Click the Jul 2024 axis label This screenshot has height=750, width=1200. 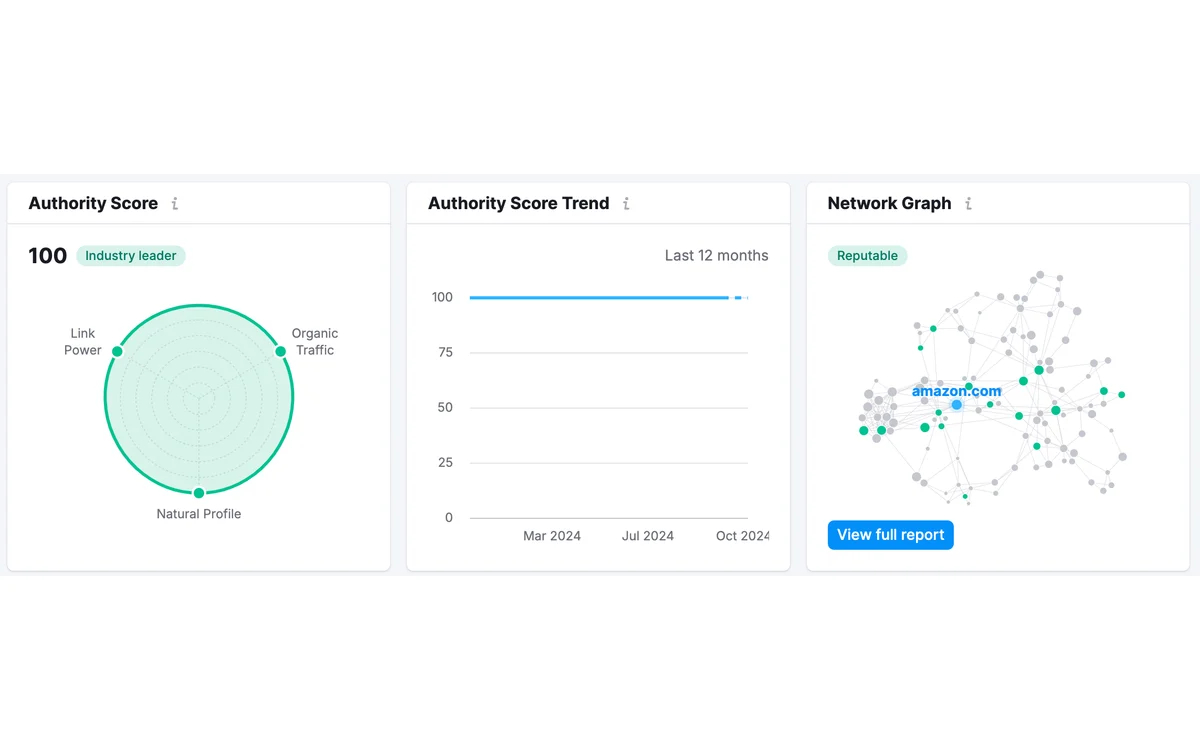648,536
